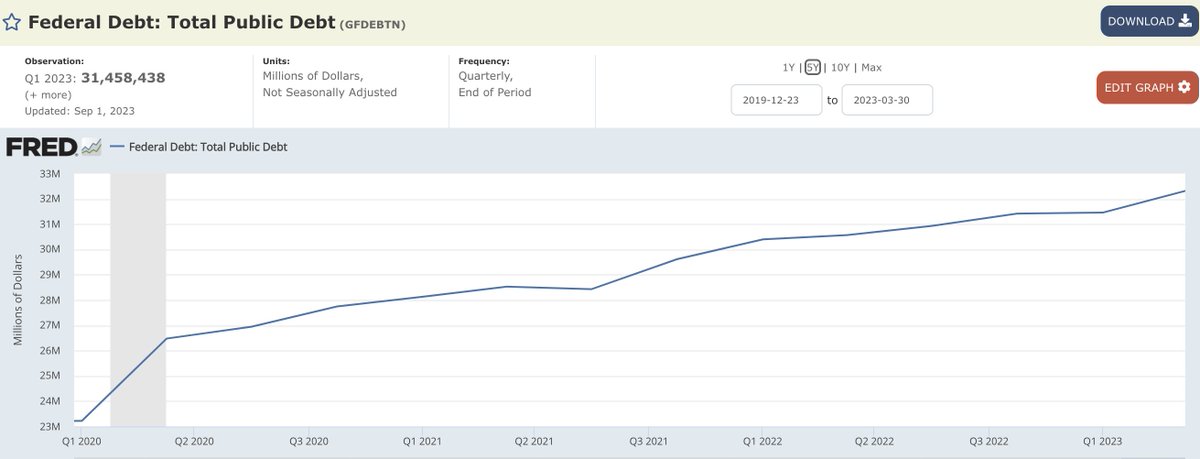1200x459 pixels.
Task: Select the Max date range
Action: pos(871,68)
